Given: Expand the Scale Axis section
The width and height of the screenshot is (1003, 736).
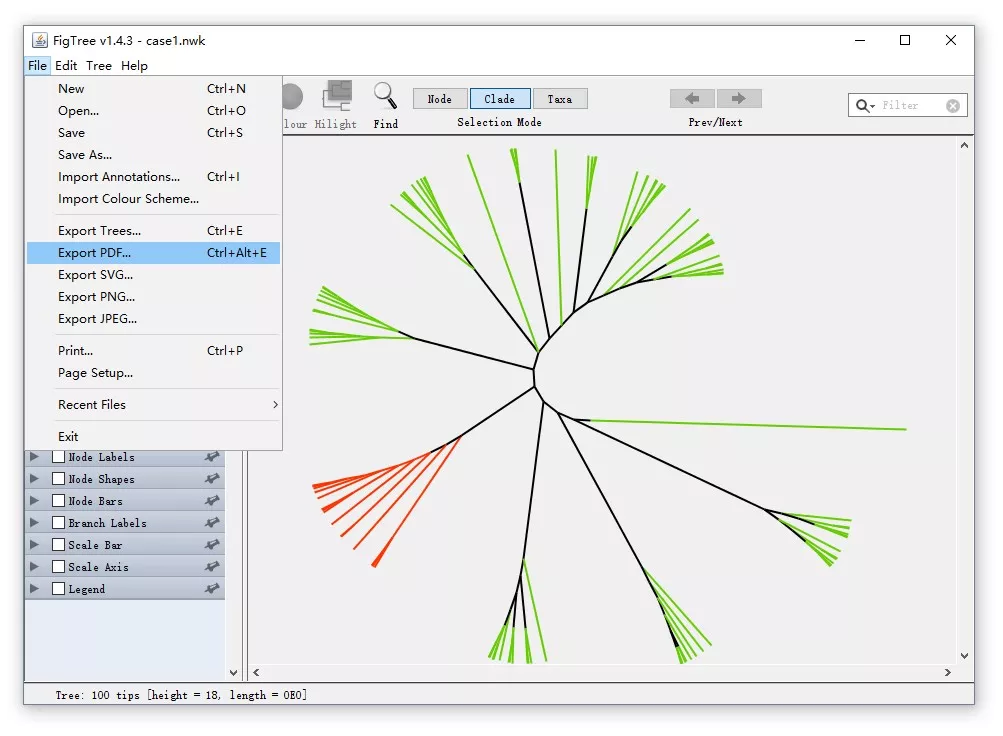Looking at the screenshot, I should 35,567.
